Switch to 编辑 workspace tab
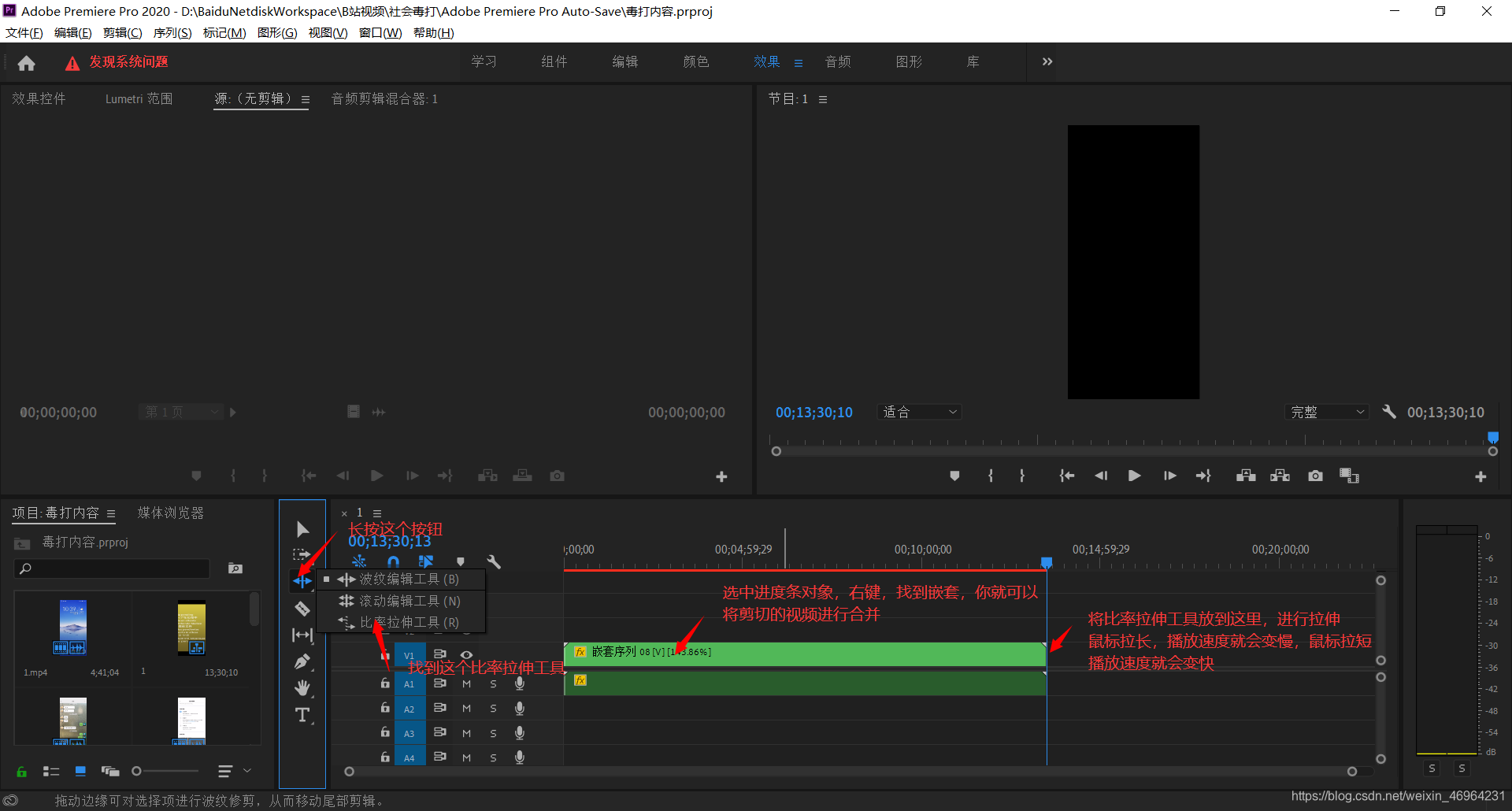Image resolution: width=1512 pixels, height=811 pixels. pos(625,61)
